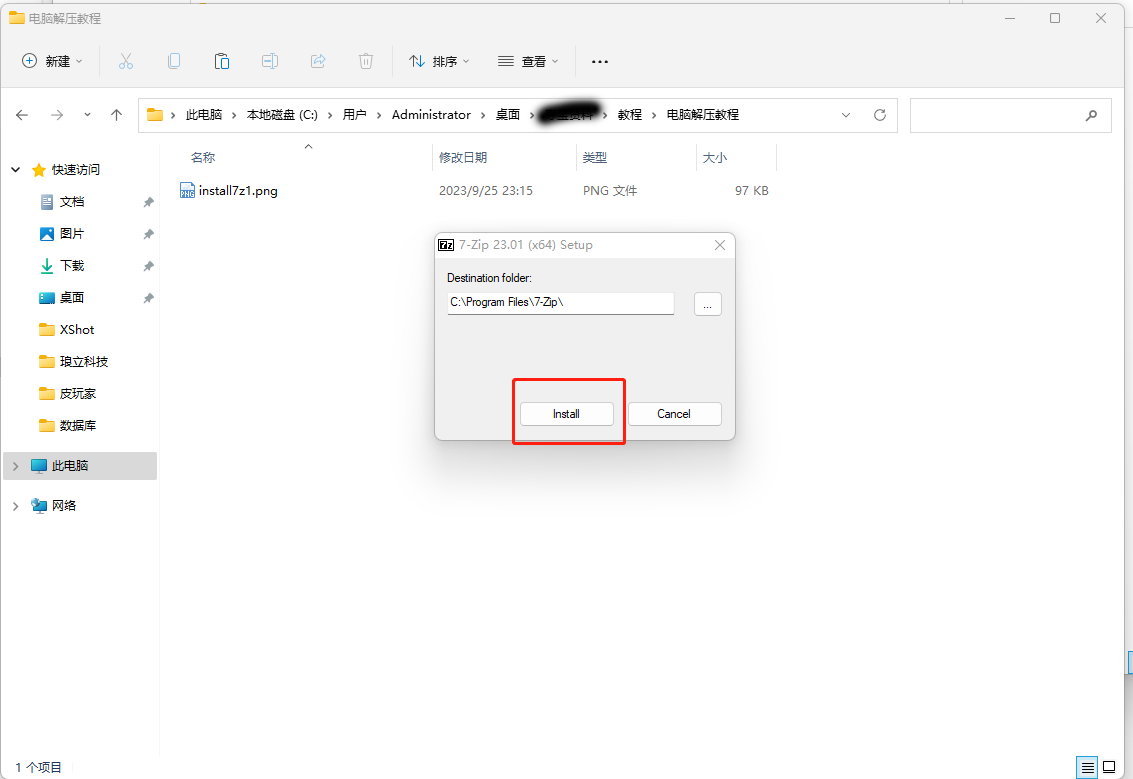Select the install7z1.png file
The image size is (1133, 779).
tap(238, 191)
